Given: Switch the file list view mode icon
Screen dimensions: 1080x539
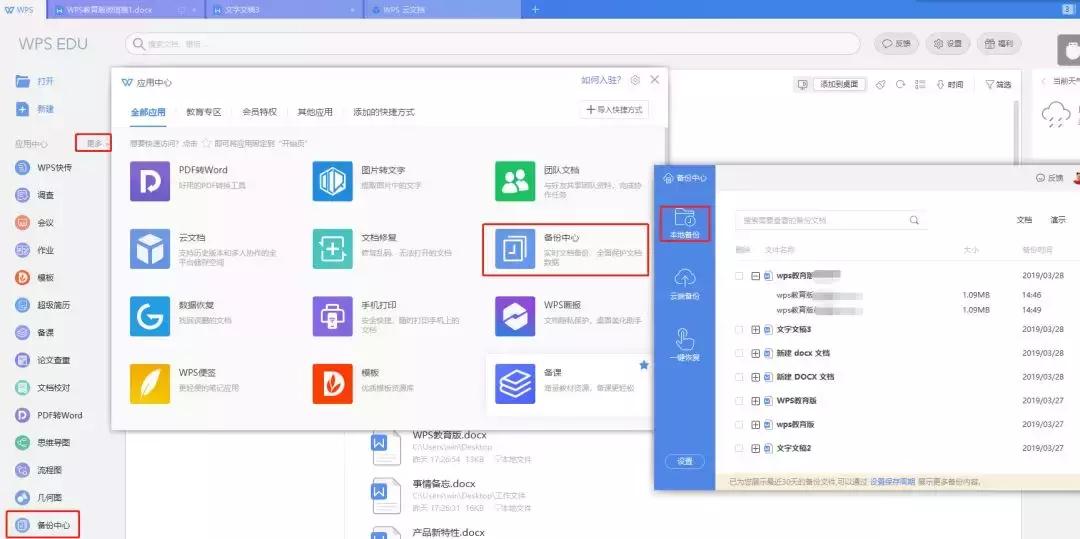Looking at the screenshot, I should coord(920,84).
